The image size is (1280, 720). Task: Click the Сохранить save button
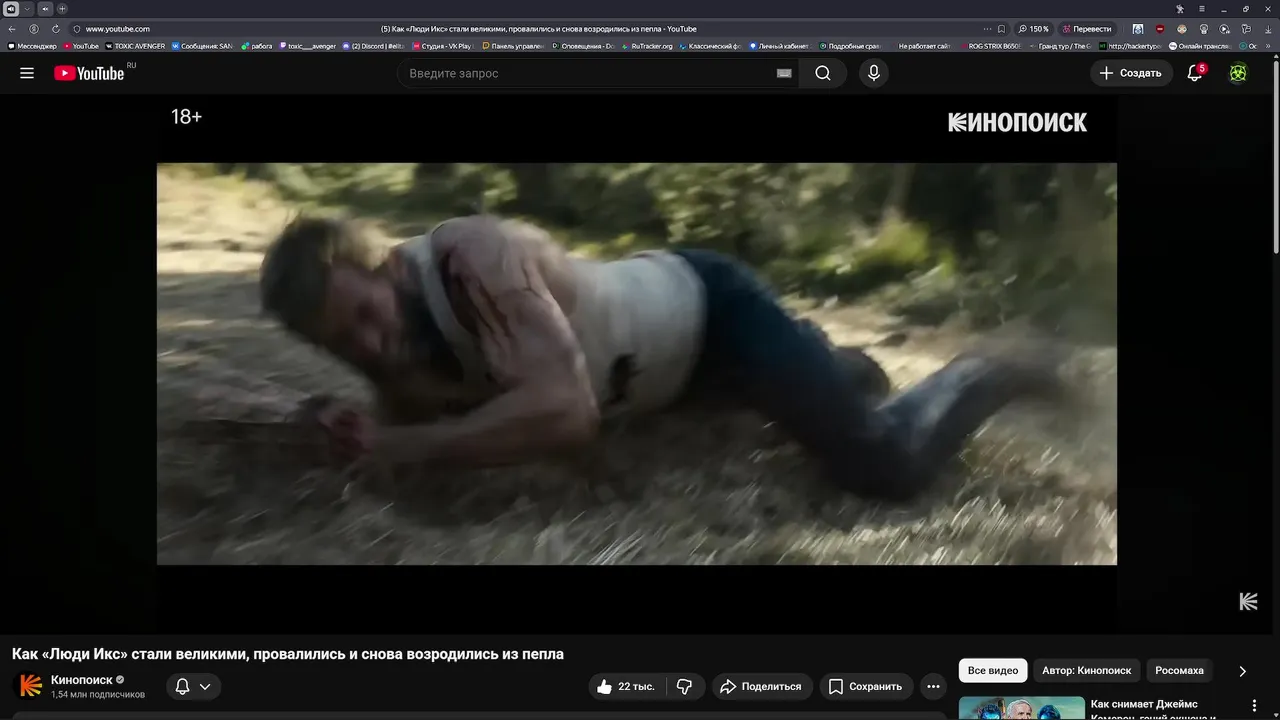pyautogui.click(x=866, y=686)
